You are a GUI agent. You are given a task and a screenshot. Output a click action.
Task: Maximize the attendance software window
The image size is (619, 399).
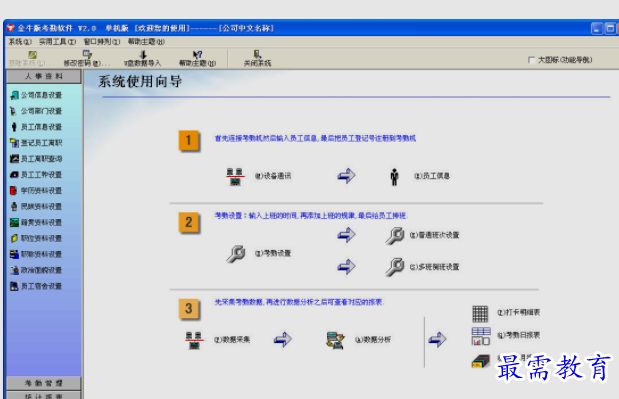click(610, 28)
